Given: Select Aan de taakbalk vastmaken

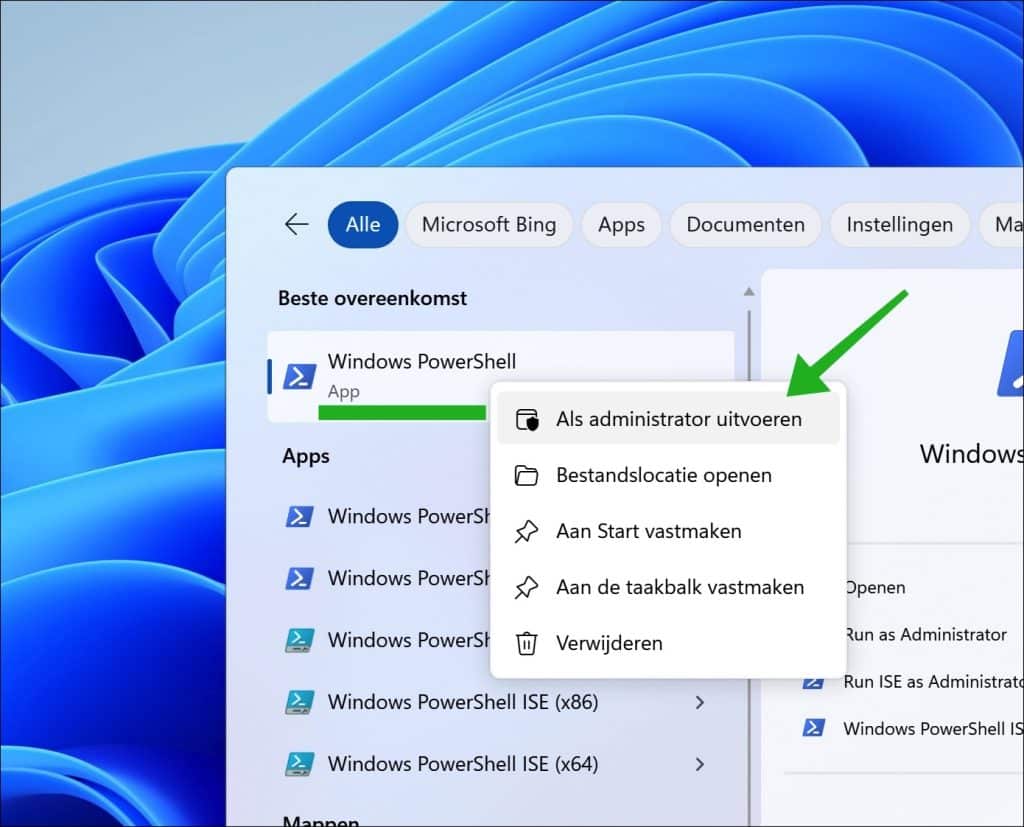Looking at the screenshot, I should pyautogui.click(x=668, y=587).
